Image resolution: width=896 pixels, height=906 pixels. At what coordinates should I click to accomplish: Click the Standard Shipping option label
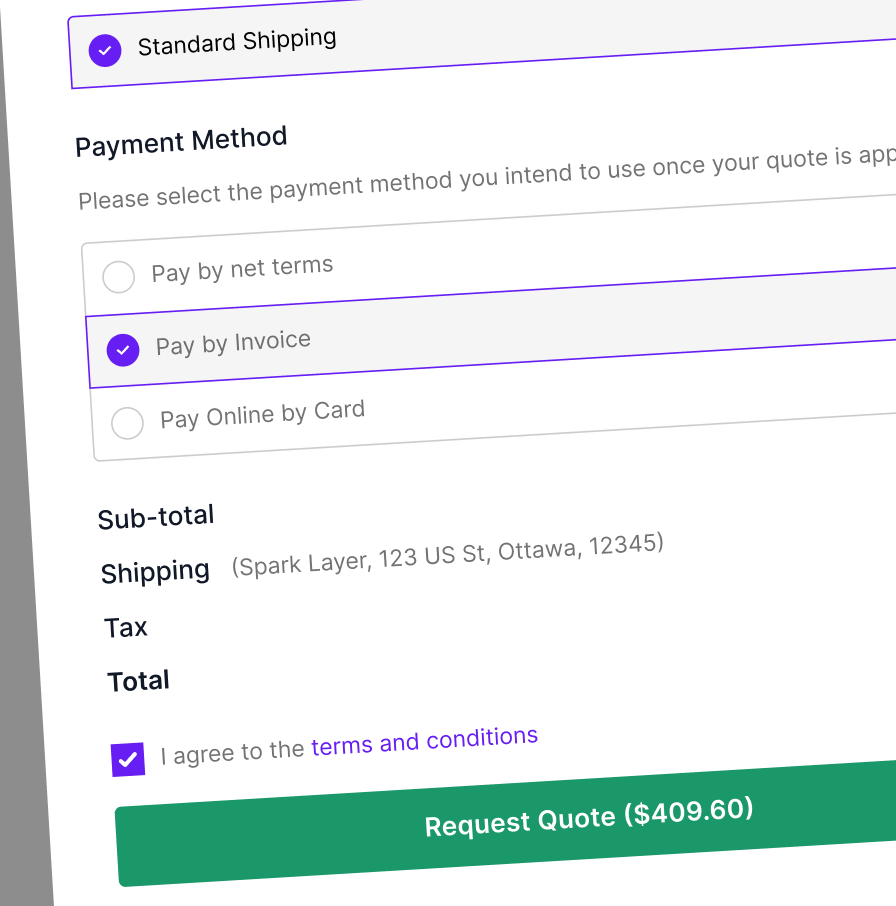click(x=237, y=42)
